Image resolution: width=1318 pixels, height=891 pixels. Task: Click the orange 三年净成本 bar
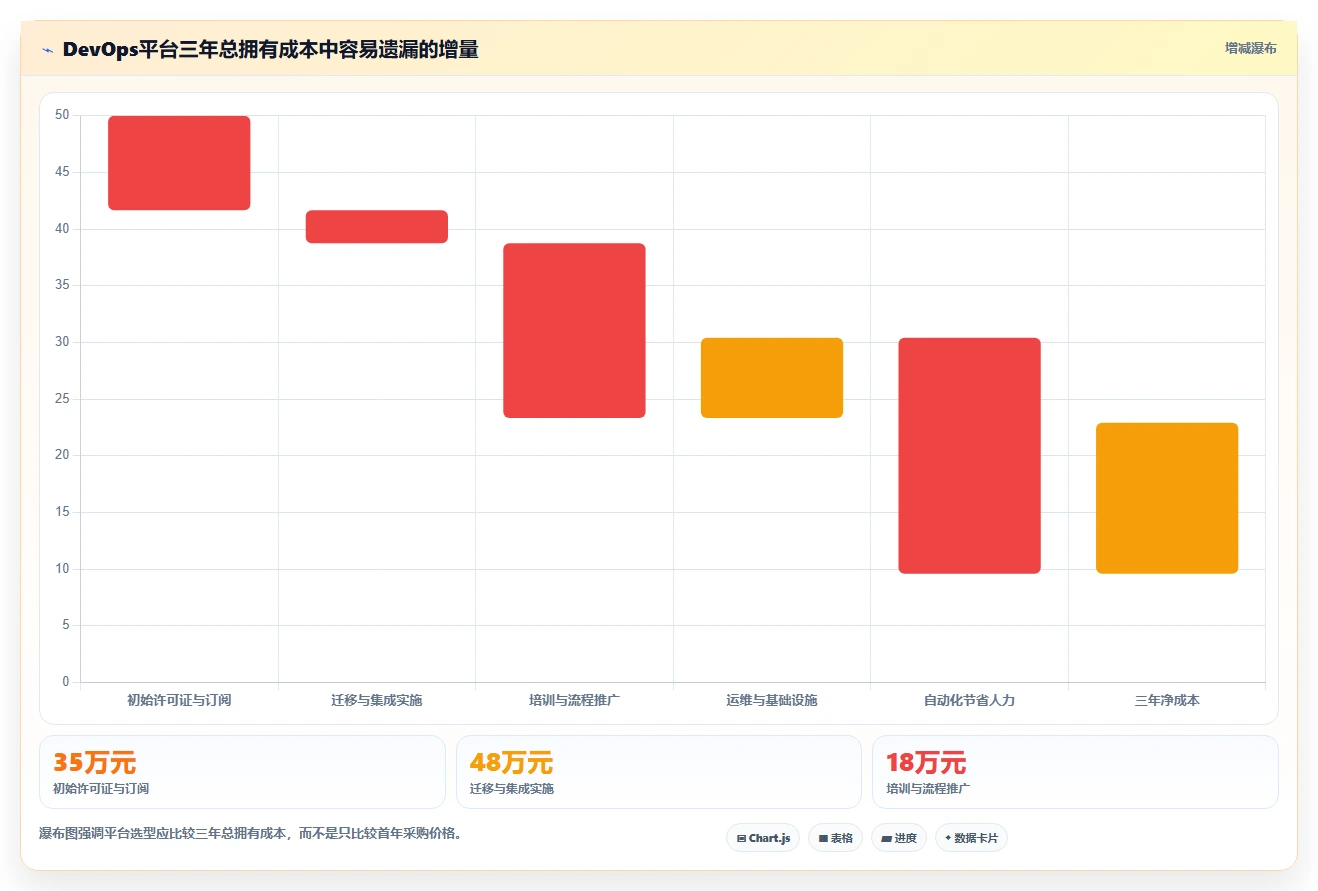pos(1167,498)
